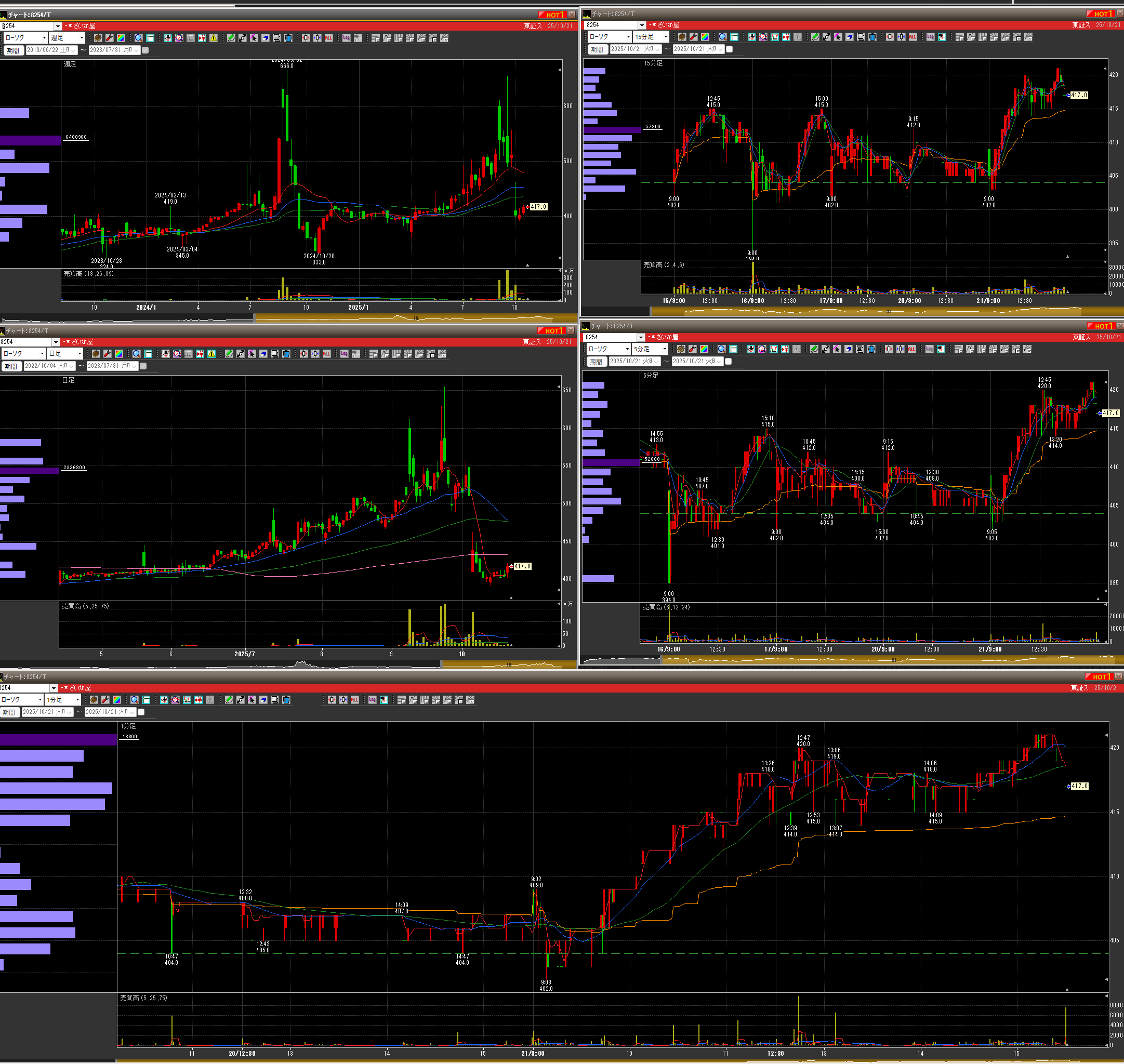Open the 2025/10/21 start date picker in the 5-minute chart
This screenshot has height=1064, width=1124.
point(656,361)
